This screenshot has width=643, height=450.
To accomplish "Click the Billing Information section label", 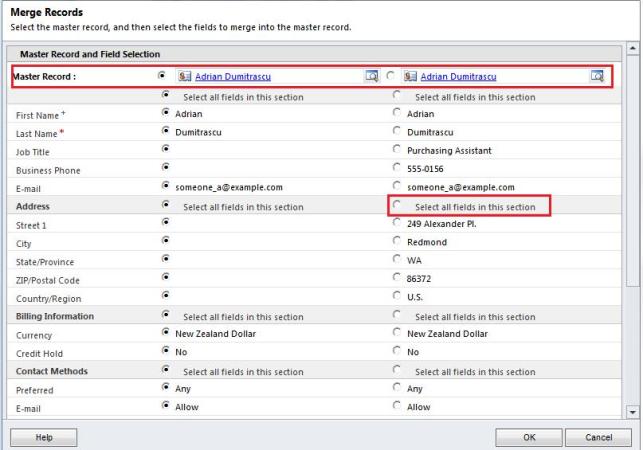I will pos(55,316).
